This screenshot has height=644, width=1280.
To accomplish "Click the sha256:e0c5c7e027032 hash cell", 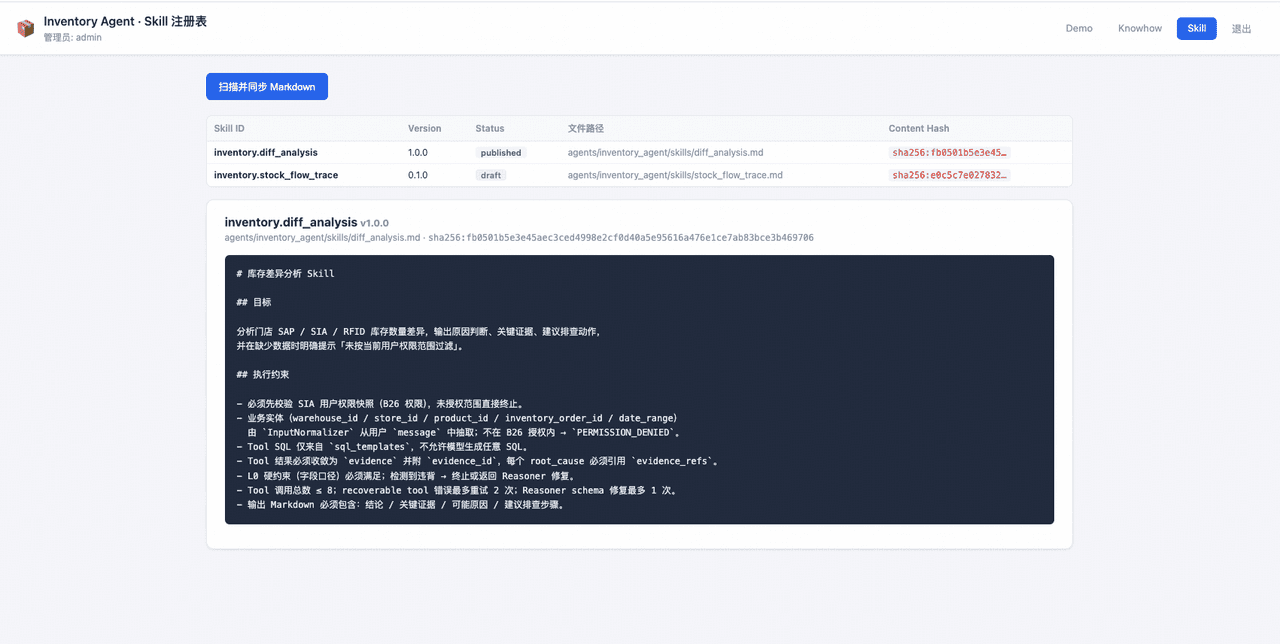I will (x=950, y=175).
